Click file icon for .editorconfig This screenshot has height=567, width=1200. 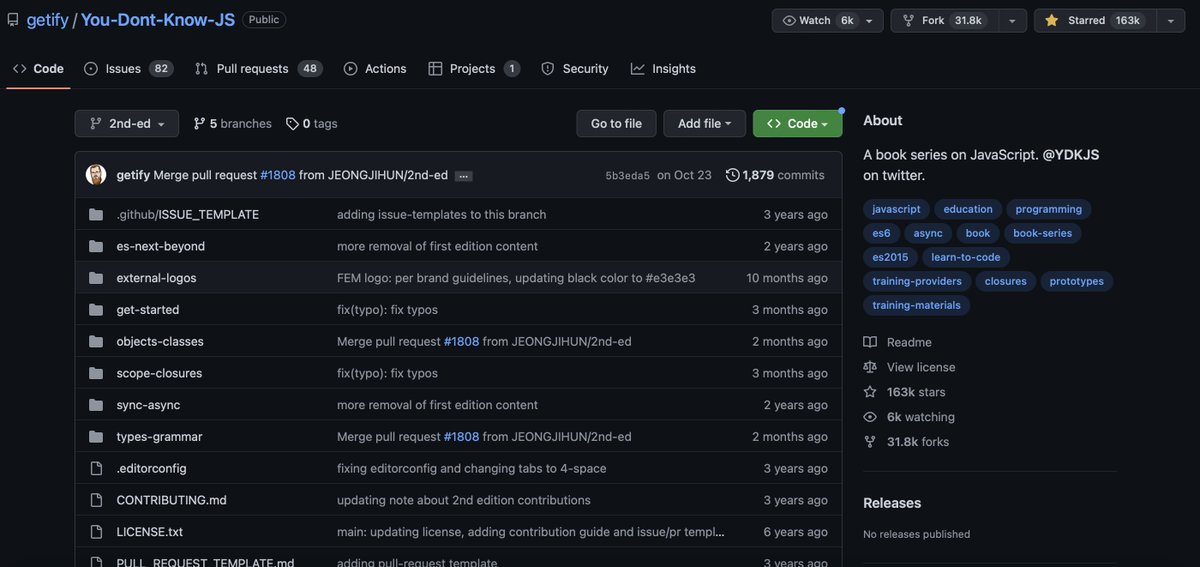pos(96,469)
